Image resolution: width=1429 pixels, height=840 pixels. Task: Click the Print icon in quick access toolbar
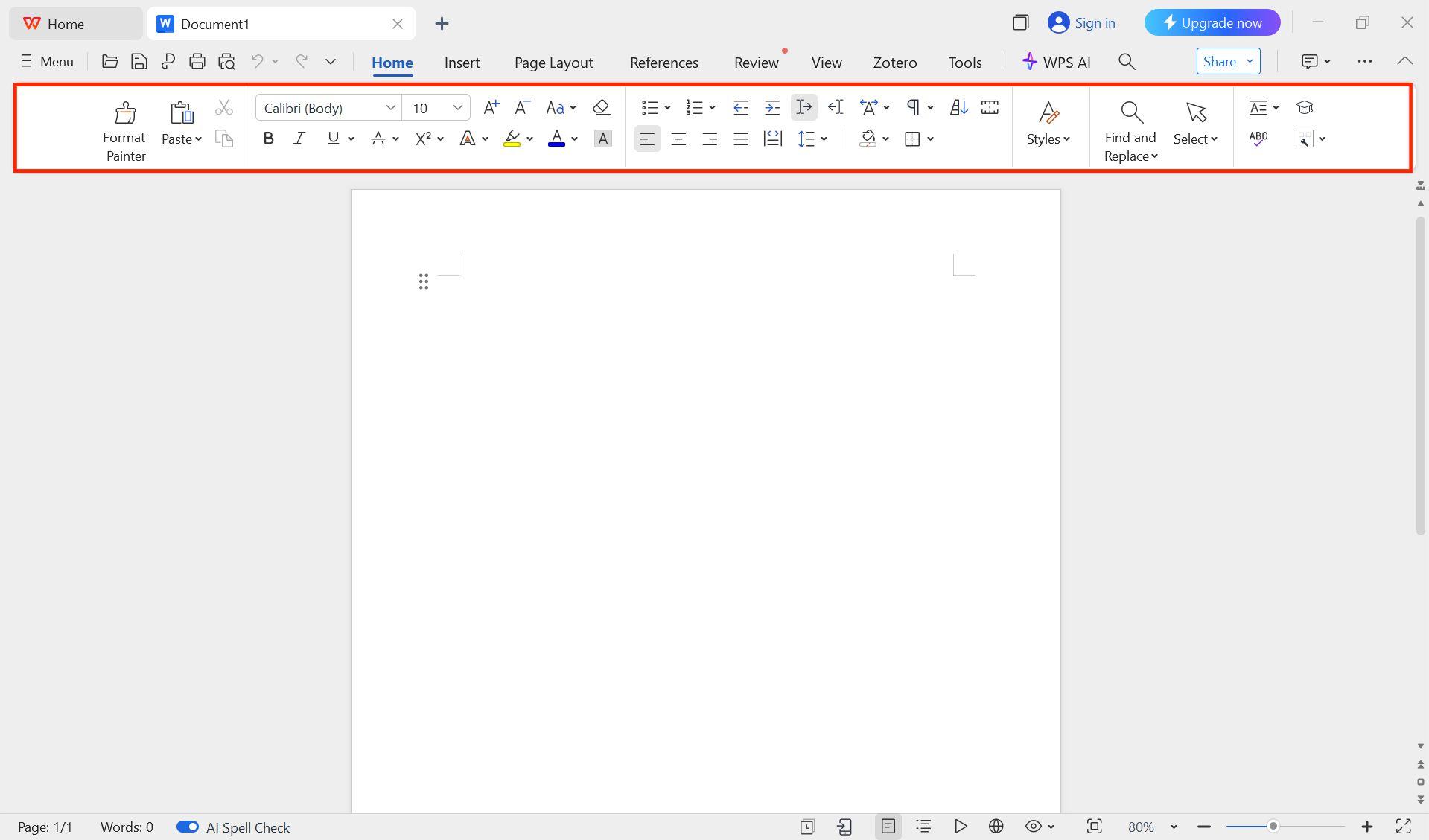pos(197,61)
